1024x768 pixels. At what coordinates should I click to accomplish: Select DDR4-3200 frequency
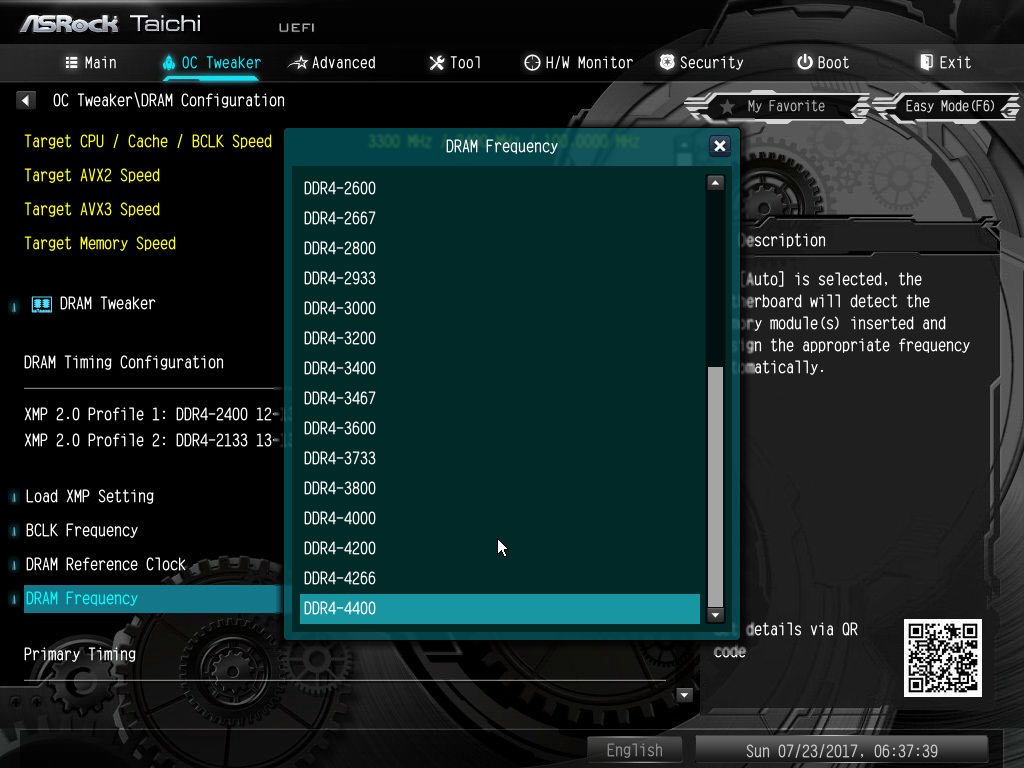(x=500, y=339)
